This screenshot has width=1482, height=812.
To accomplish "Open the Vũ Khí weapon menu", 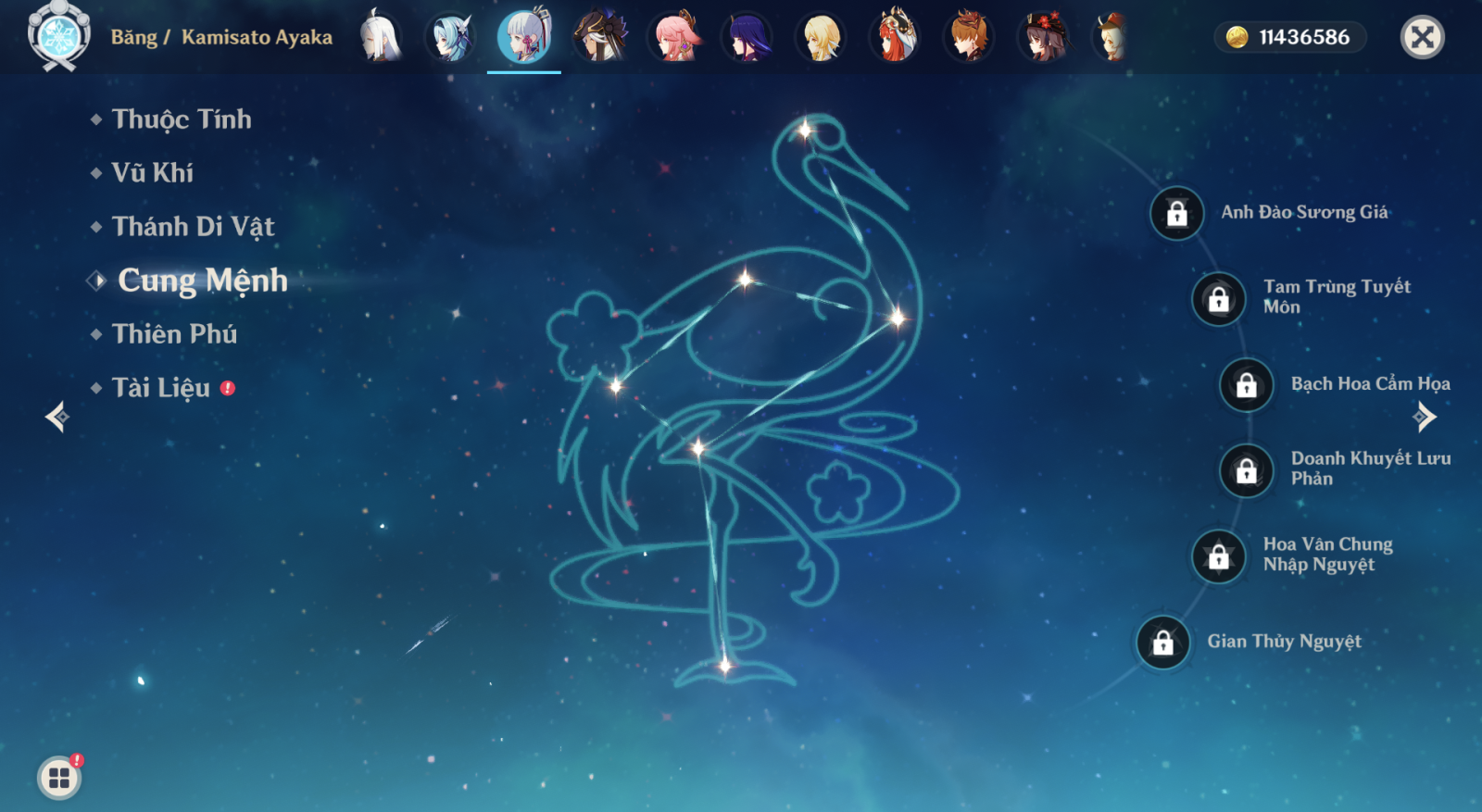I will click(x=152, y=173).
